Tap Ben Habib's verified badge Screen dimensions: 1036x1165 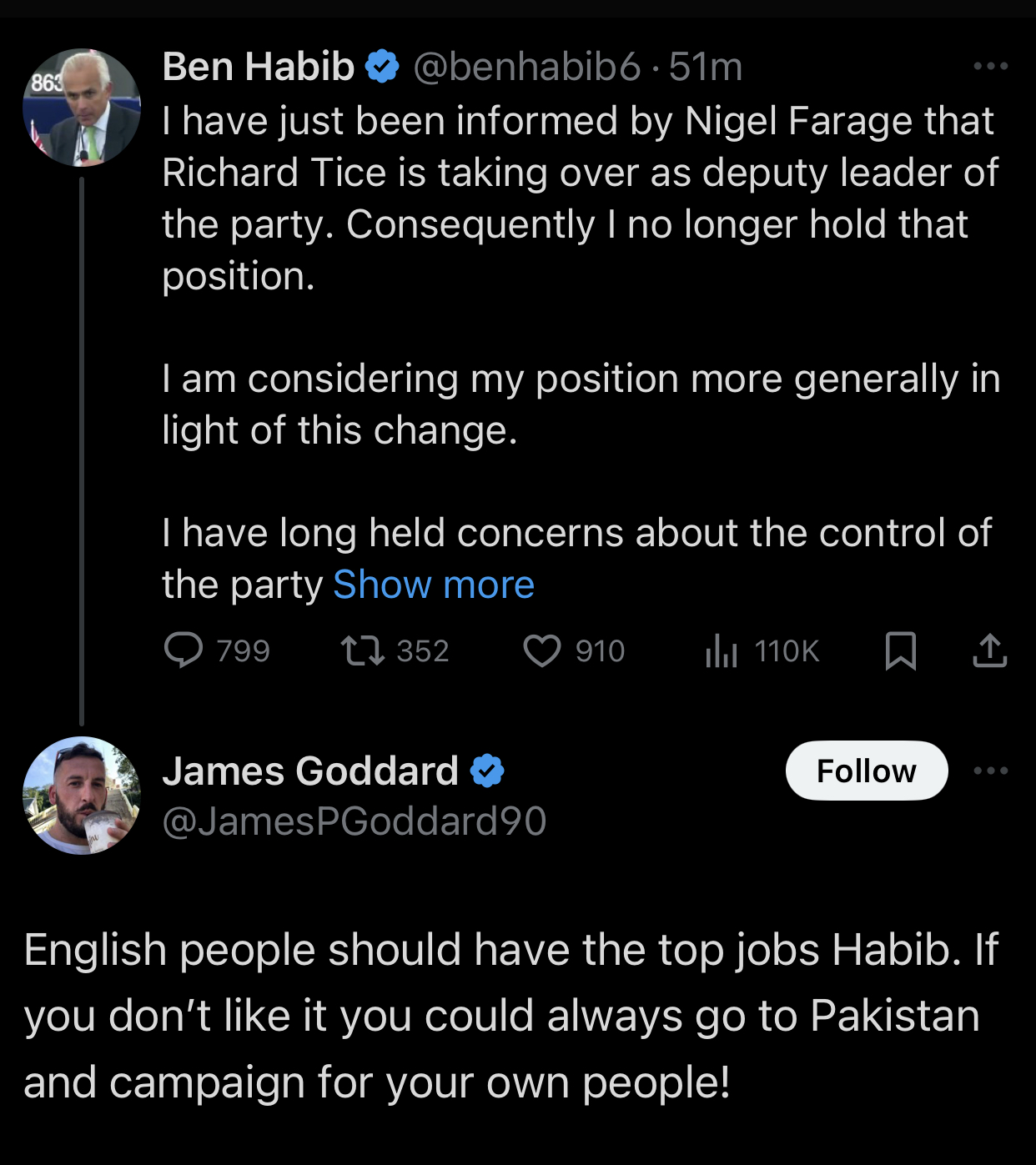coord(382,66)
